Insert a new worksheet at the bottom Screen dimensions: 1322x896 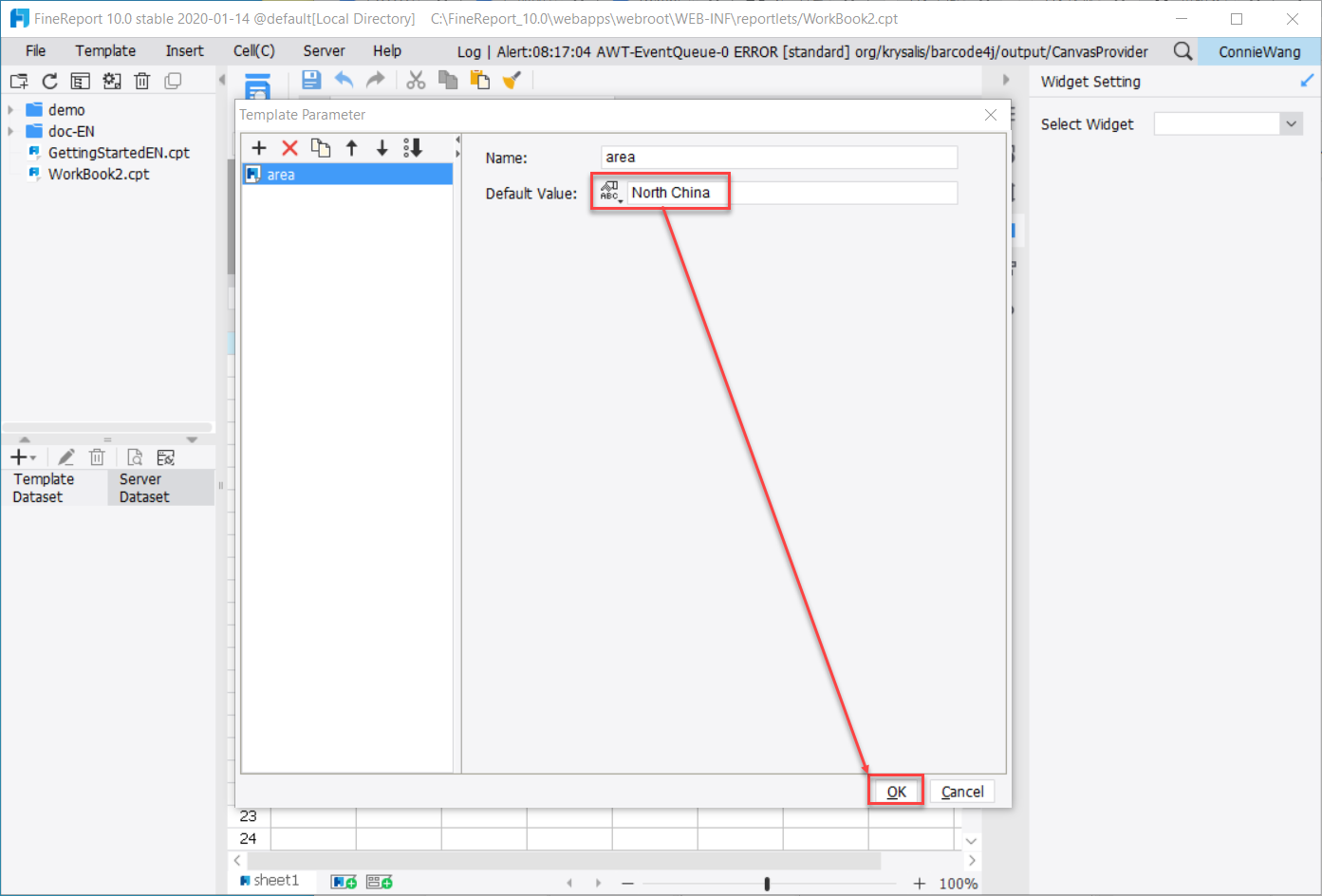tap(342, 881)
